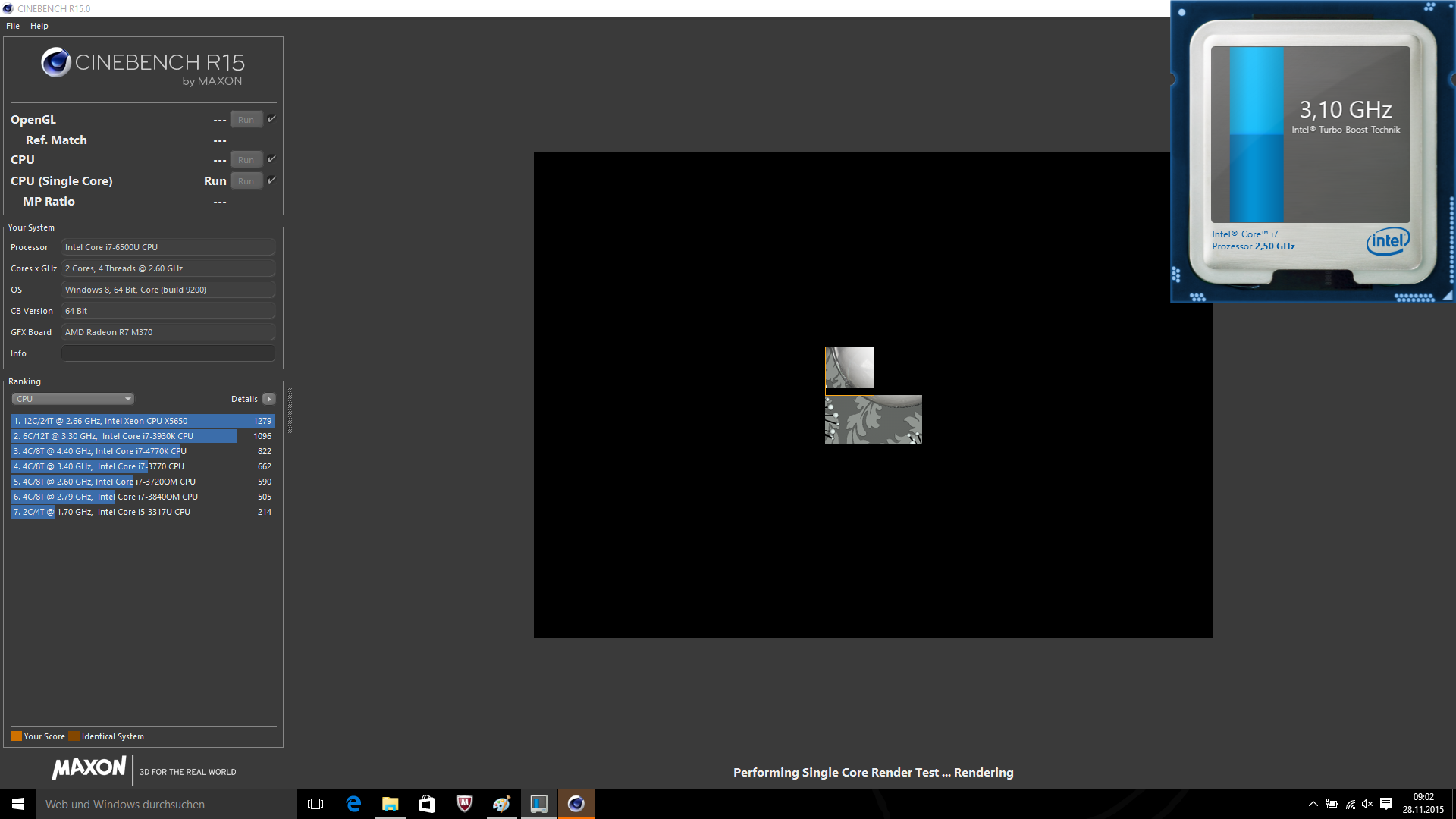Switch to Cinebench taskbar icon
This screenshot has height=819, width=1456.
click(576, 804)
